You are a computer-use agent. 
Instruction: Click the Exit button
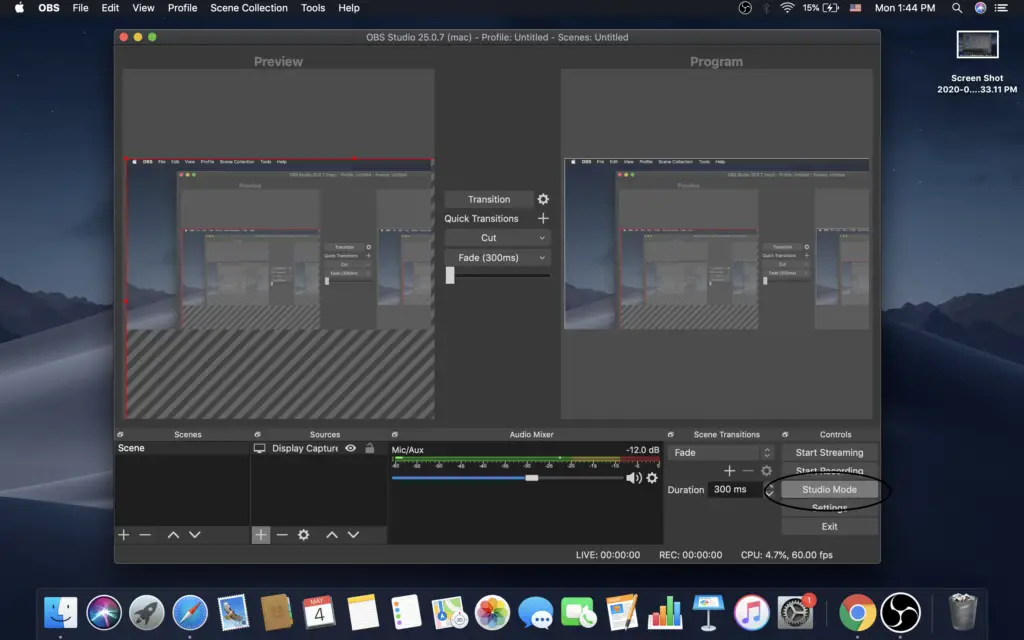(x=829, y=526)
